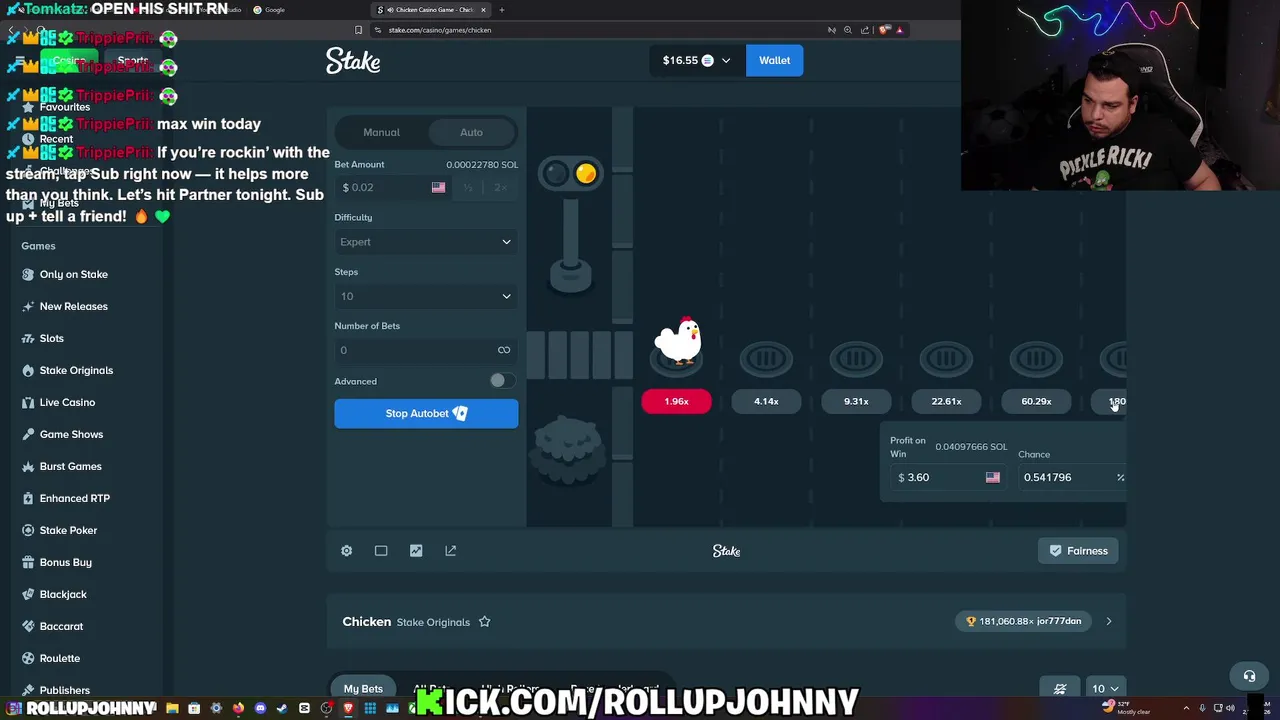Toggle the Advanced switch
The width and height of the screenshot is (1280, 720).
tap(503, 381)
